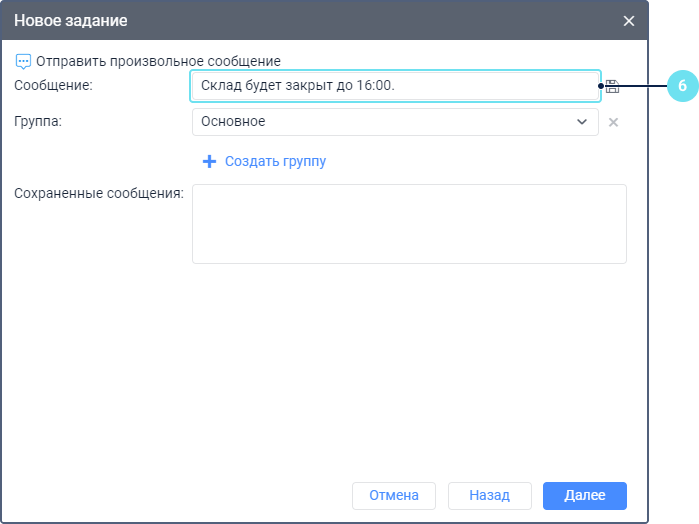Click the Сообщение: field label
699x524 pixels.
(53, 86)
